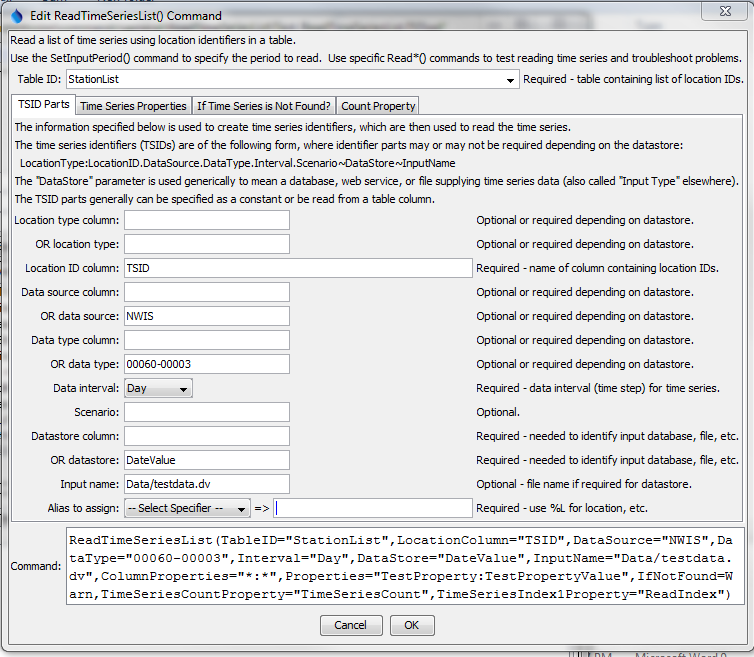Focus the Location ID column field
The width and height of the screenshot is (754, 657).
297,268
